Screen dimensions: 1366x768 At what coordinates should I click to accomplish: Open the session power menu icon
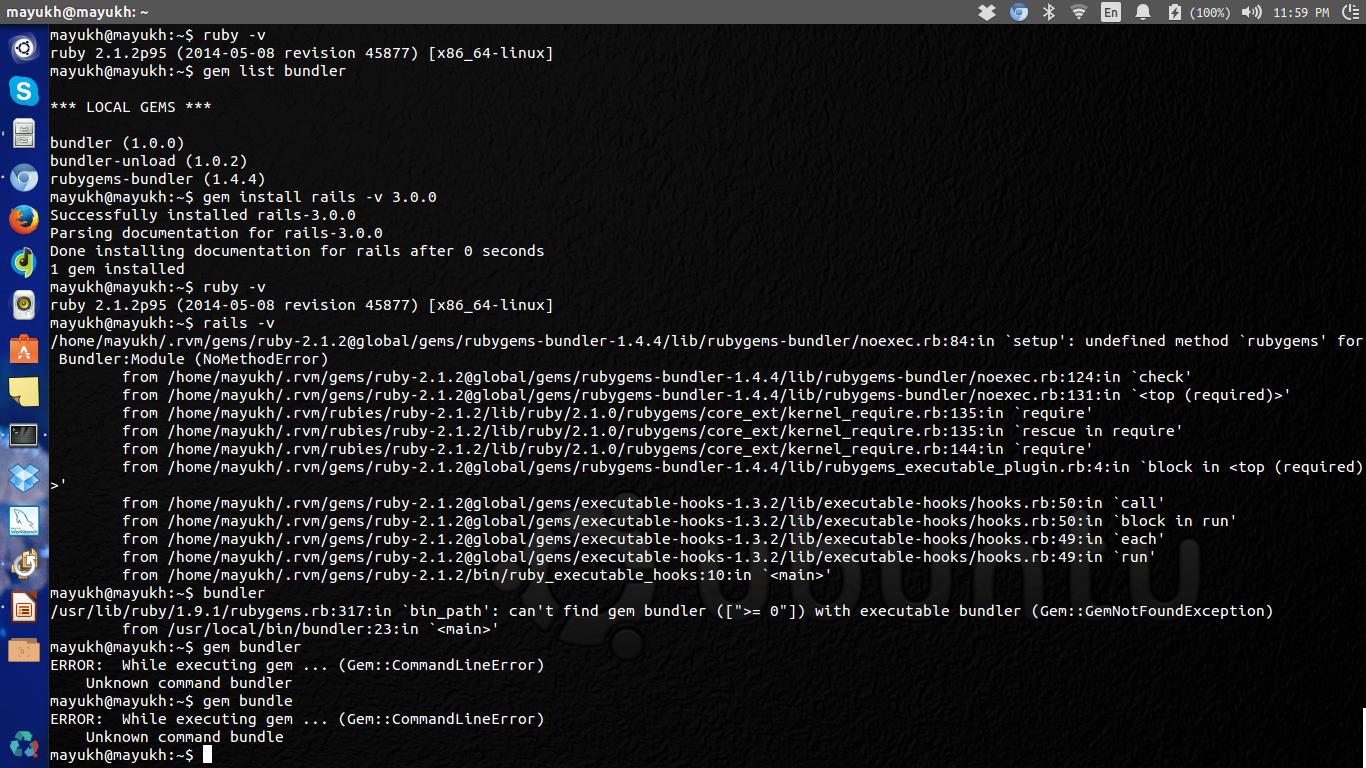(x=1349, y=12)
